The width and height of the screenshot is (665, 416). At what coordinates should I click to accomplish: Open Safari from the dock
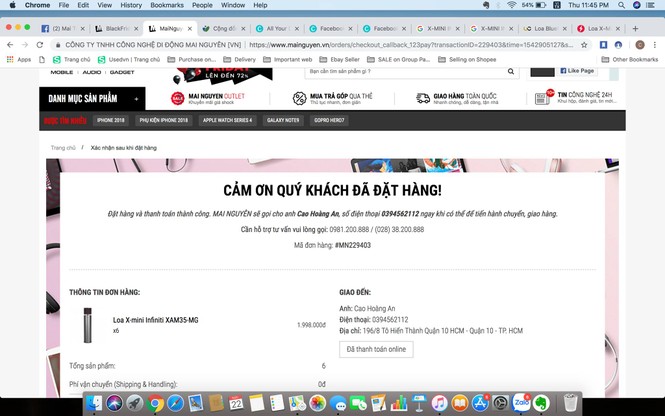pyautogui.click(x=175, y=403)
